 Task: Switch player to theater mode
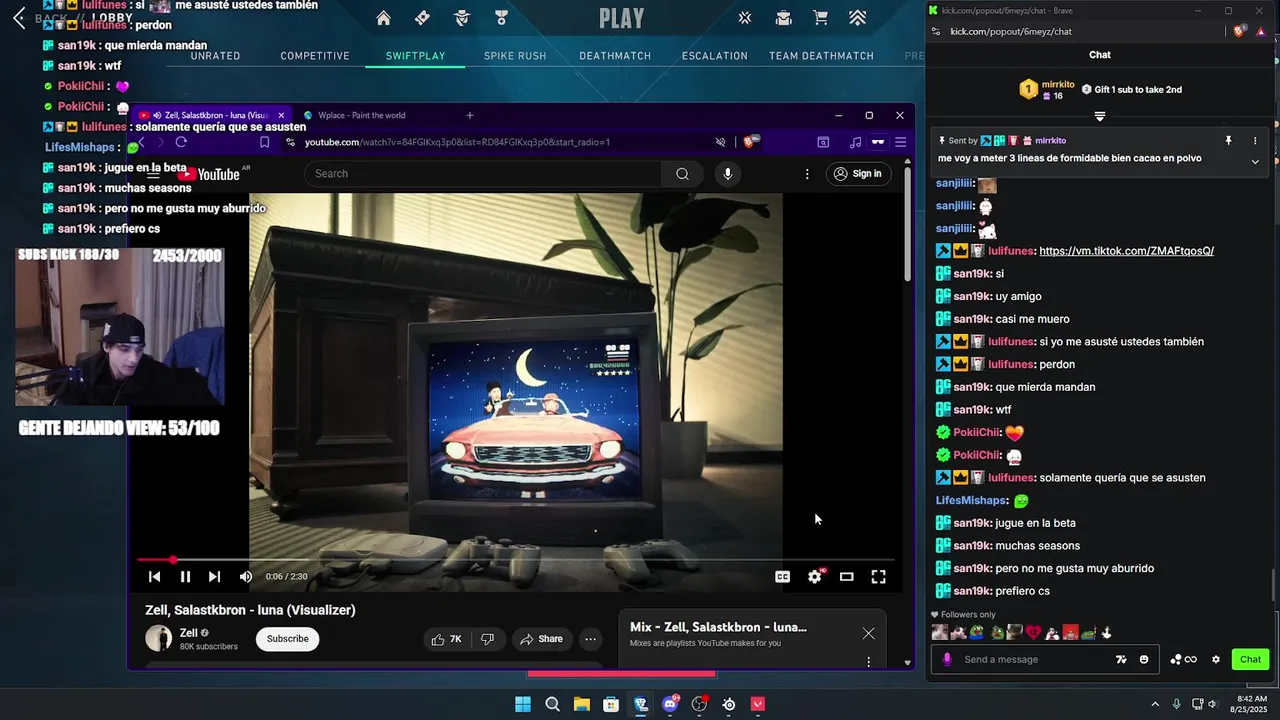[x=847, y=577]
